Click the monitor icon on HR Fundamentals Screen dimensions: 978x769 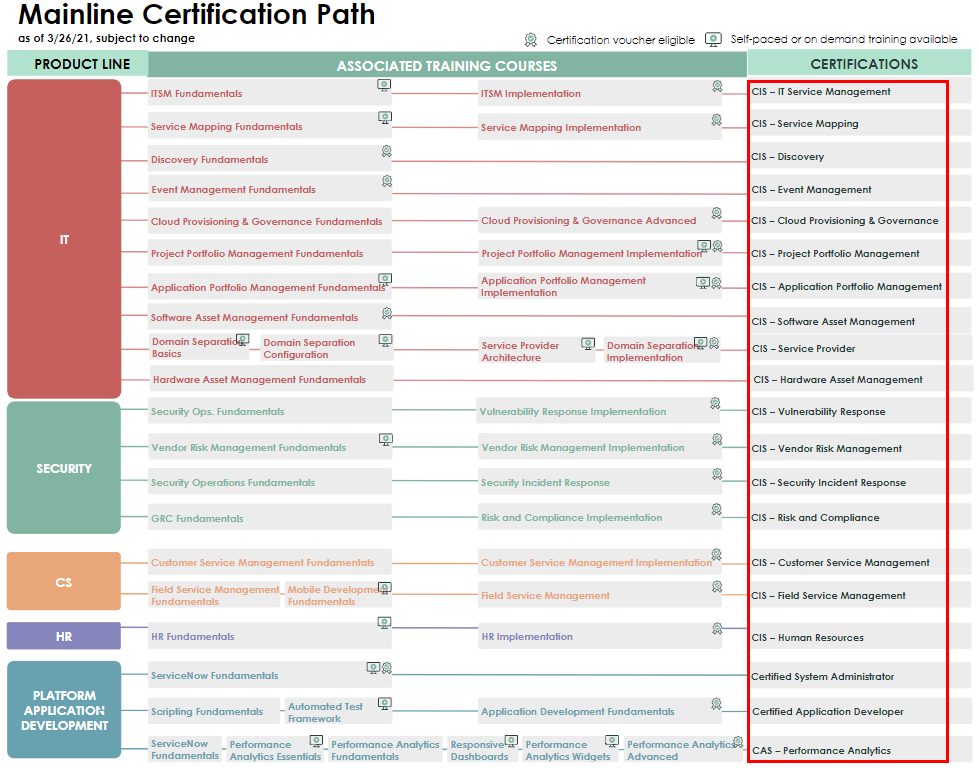[384, 622]
